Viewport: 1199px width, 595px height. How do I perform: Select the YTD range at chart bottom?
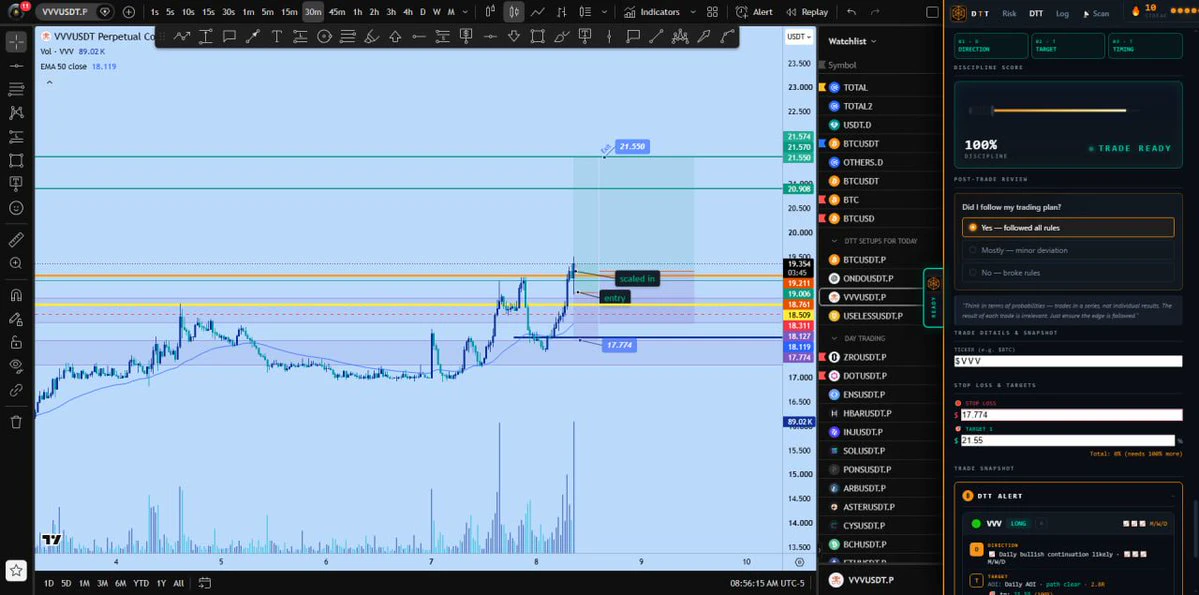coord(141,583)
